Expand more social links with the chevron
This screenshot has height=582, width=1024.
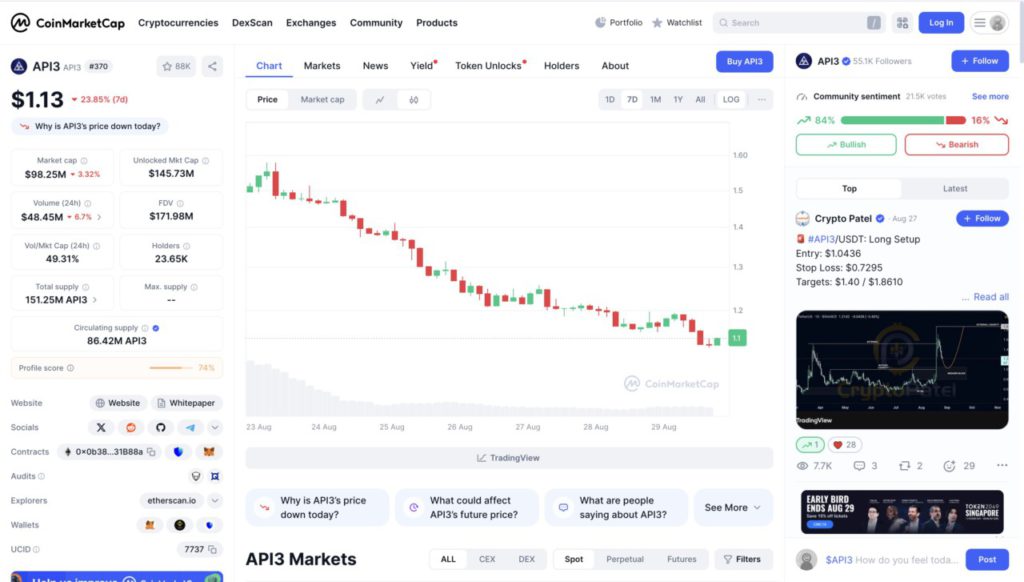[213, 427]
